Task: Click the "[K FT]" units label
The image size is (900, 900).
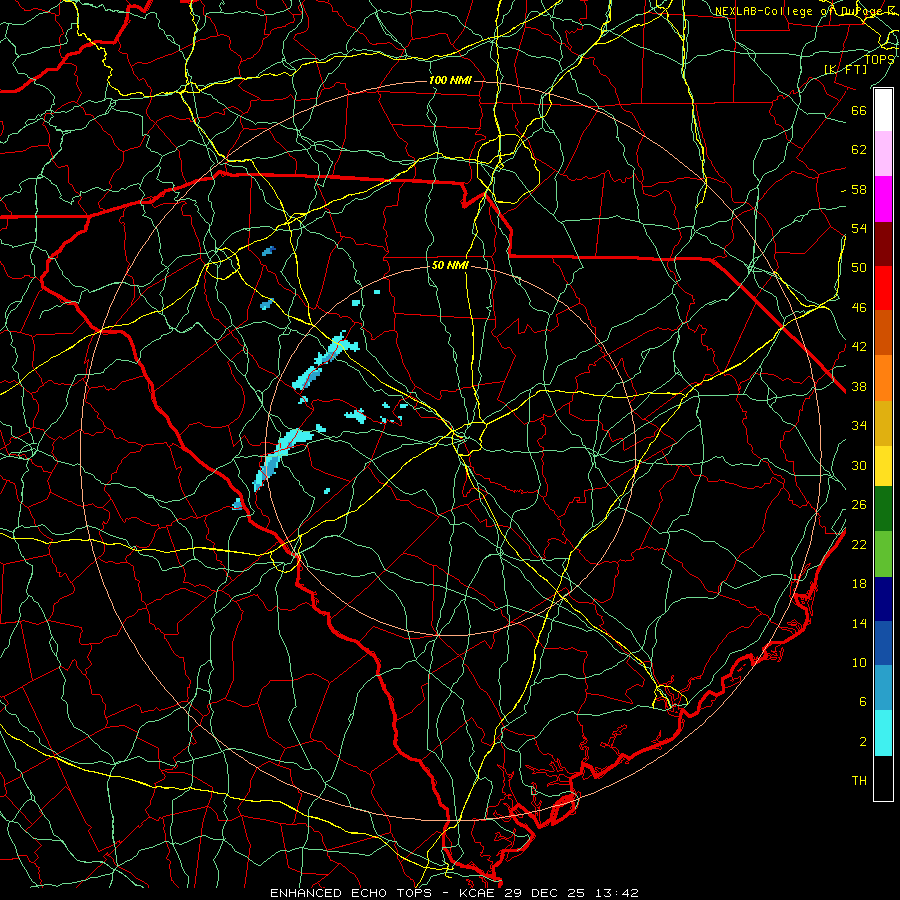Action: 846,69
